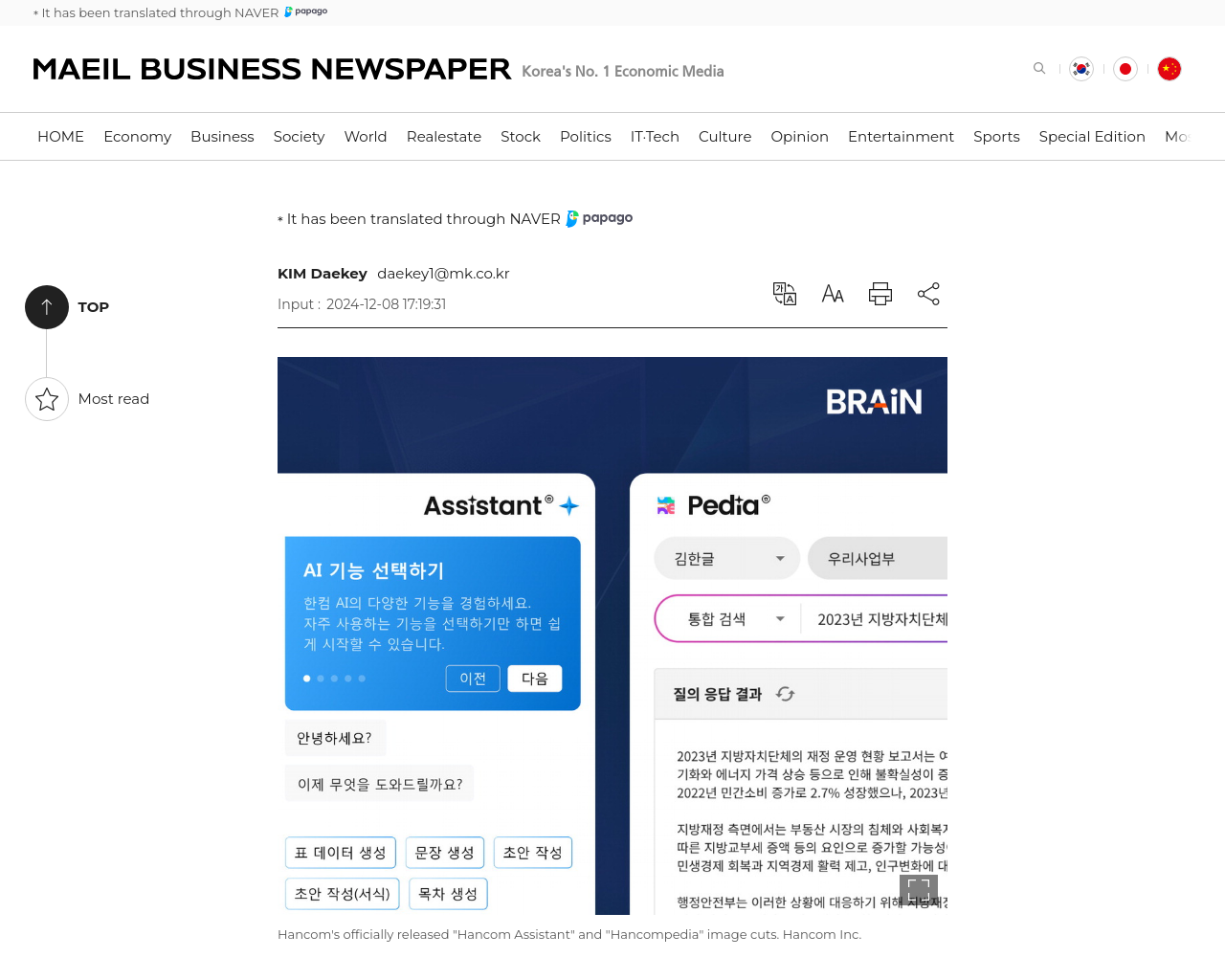Click email daekey1@mk.co.kr
Screen dimensions: 1225x980
coord(443,274)
